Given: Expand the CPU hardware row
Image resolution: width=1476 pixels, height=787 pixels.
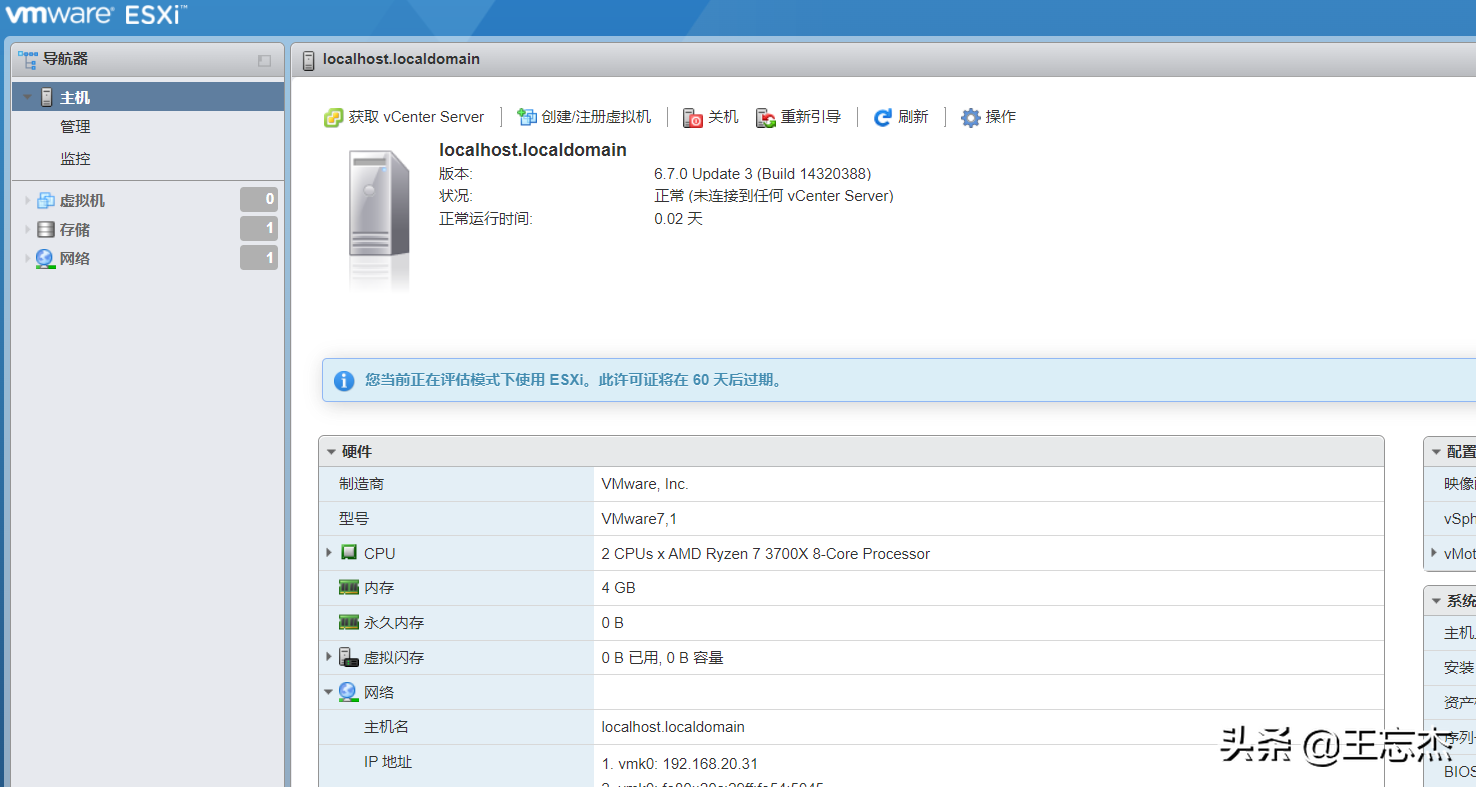Looking at the screenshot, I should click(329, 552).
